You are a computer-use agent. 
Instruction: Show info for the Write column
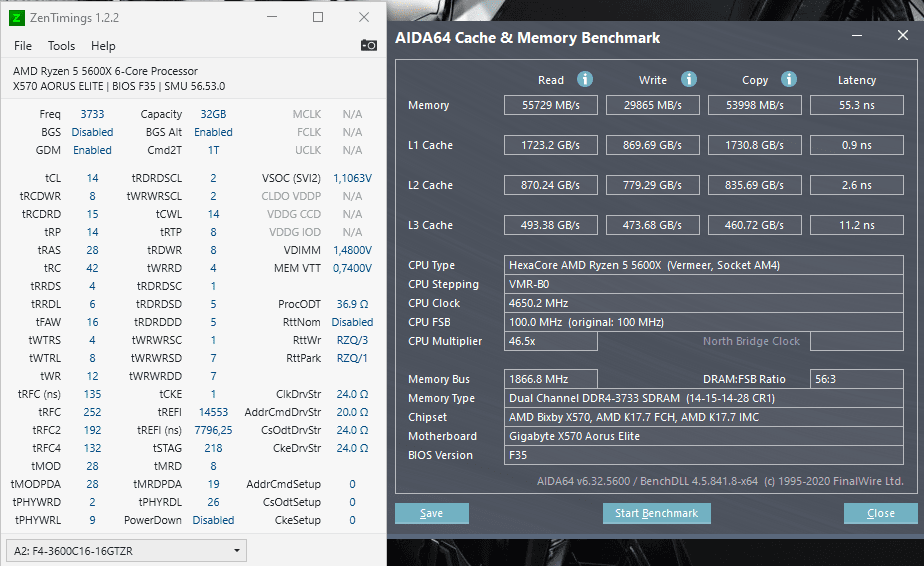688,79
